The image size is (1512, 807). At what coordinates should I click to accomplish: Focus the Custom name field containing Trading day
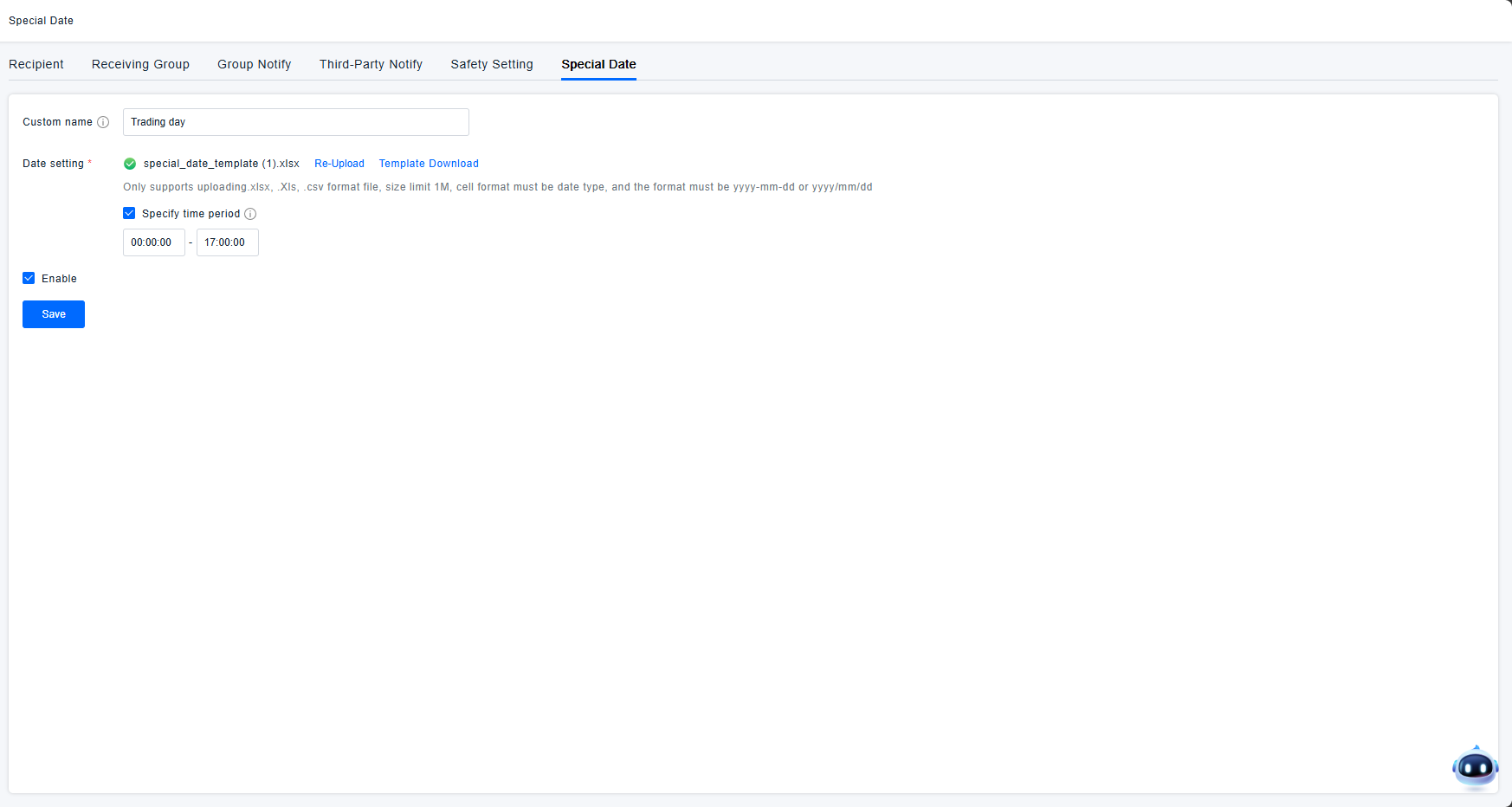(x=295, y=122)
